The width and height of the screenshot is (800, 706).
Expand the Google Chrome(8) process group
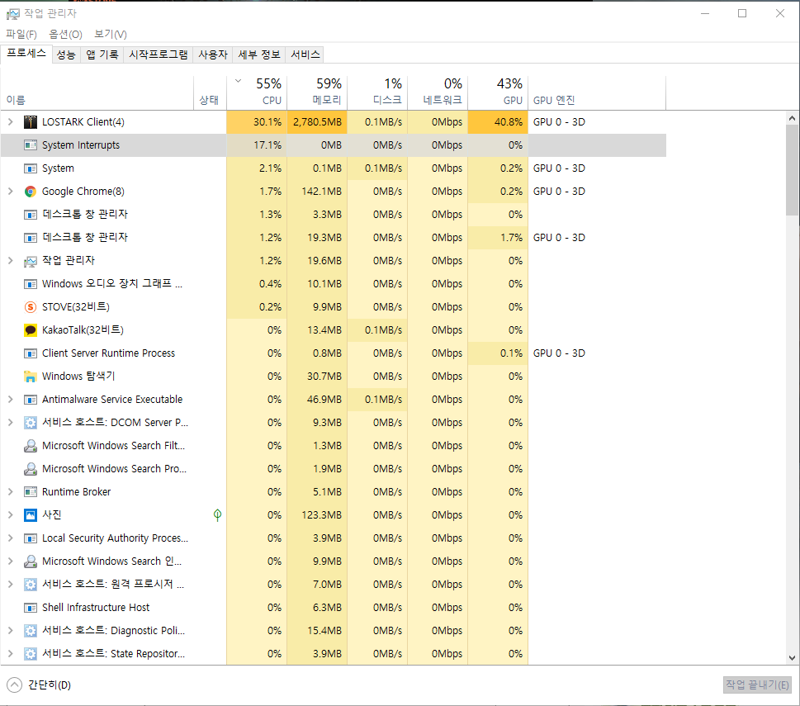coord(10,191)
